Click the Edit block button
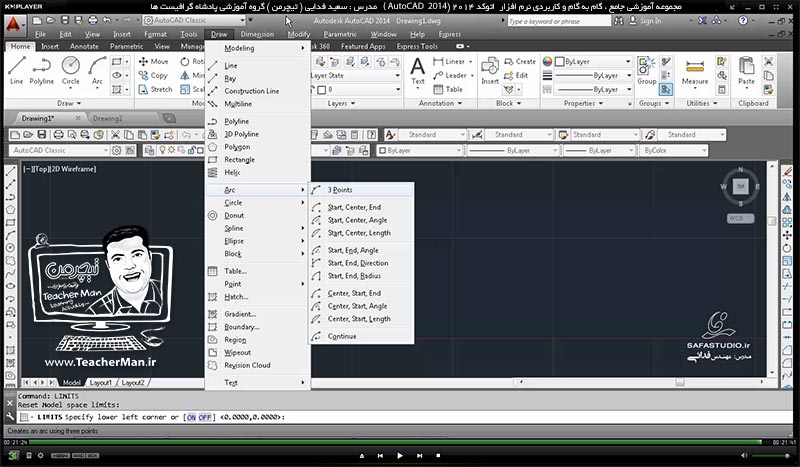 point(516,75)
